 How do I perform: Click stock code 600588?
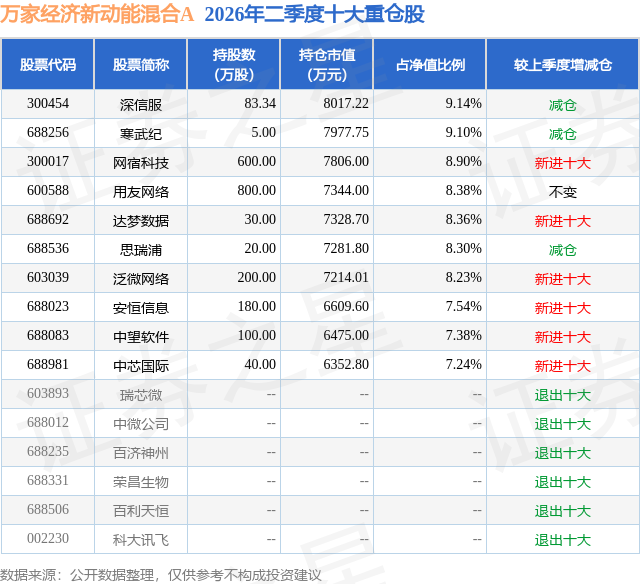(x=48, y=191)
